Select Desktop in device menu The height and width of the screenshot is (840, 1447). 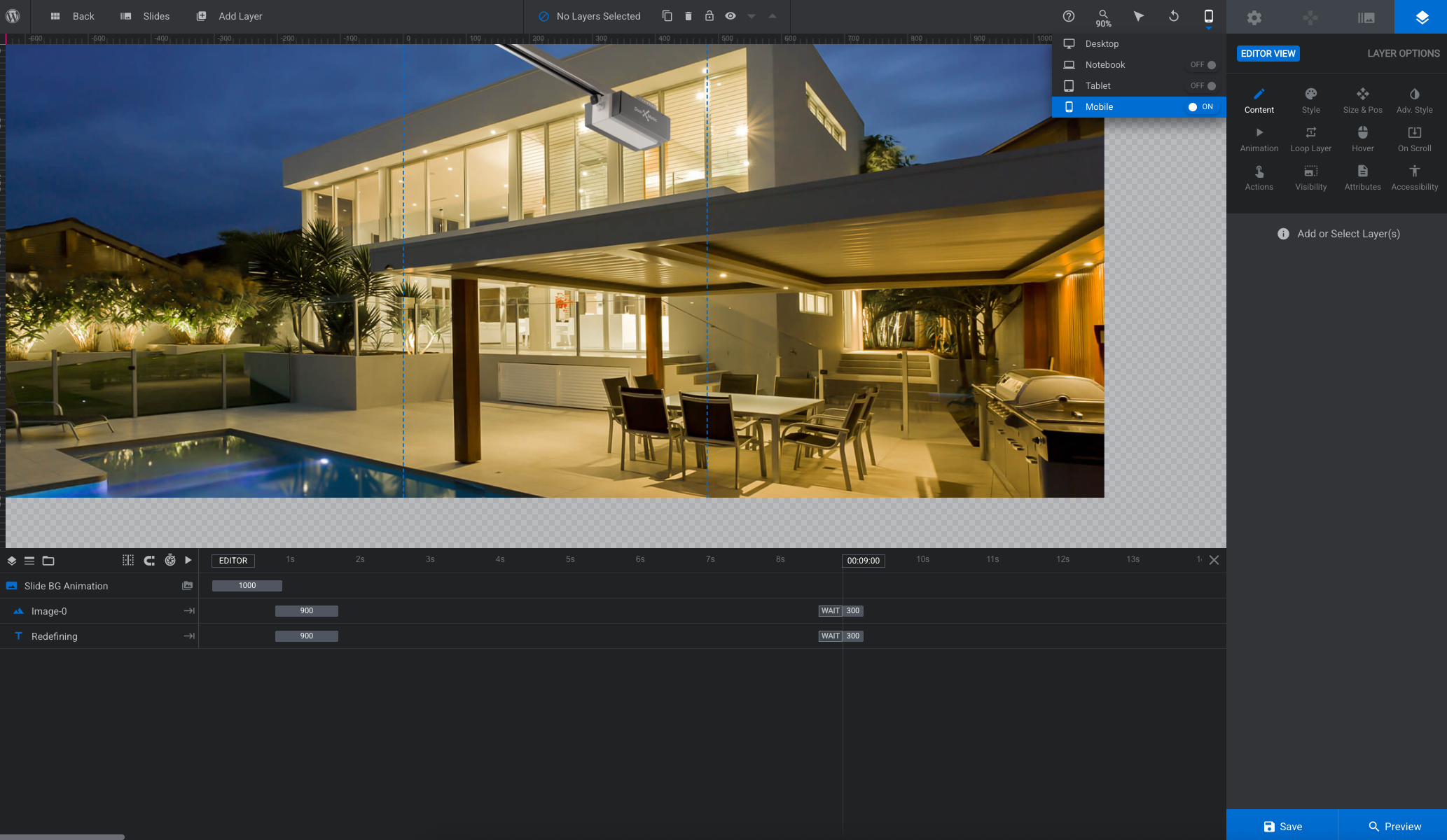[1102, 44]
